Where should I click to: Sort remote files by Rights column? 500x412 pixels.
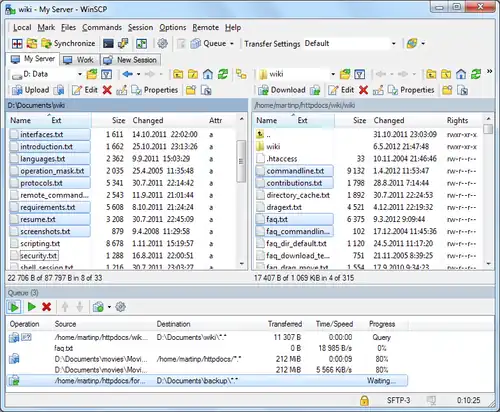[x=457, y=120]
